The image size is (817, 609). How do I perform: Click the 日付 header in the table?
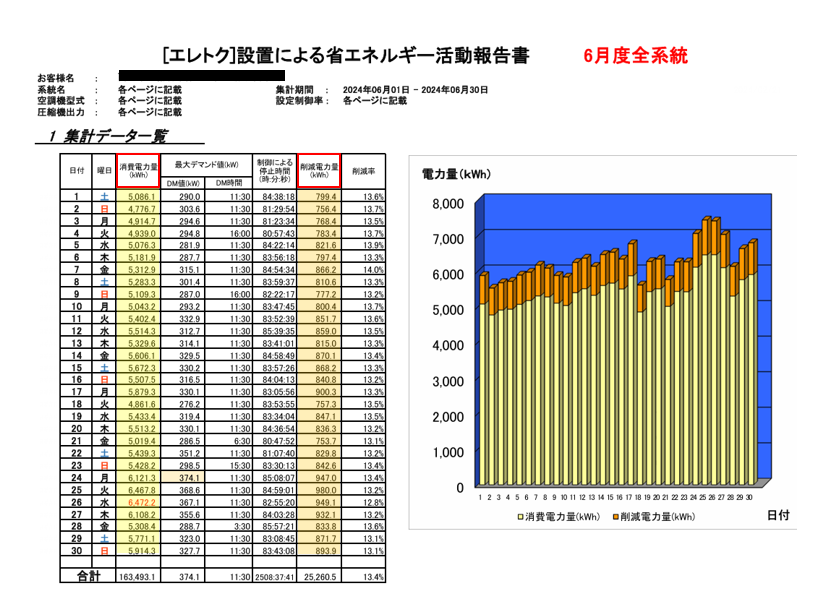pyautogui.click(x=77, y=171)
